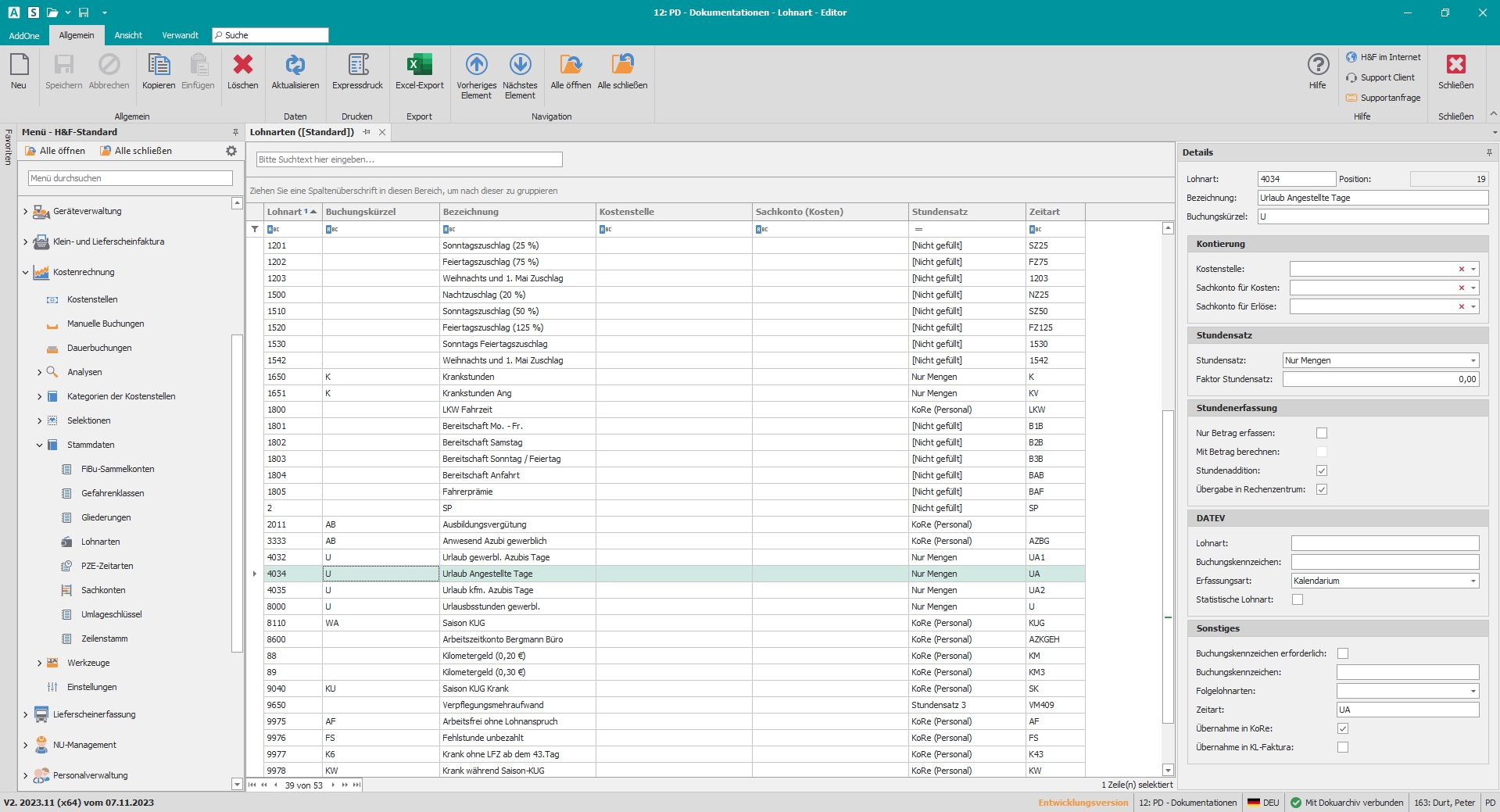
Task: Switch to the Ansicht ribbon tab
Action: coord(128,35)
